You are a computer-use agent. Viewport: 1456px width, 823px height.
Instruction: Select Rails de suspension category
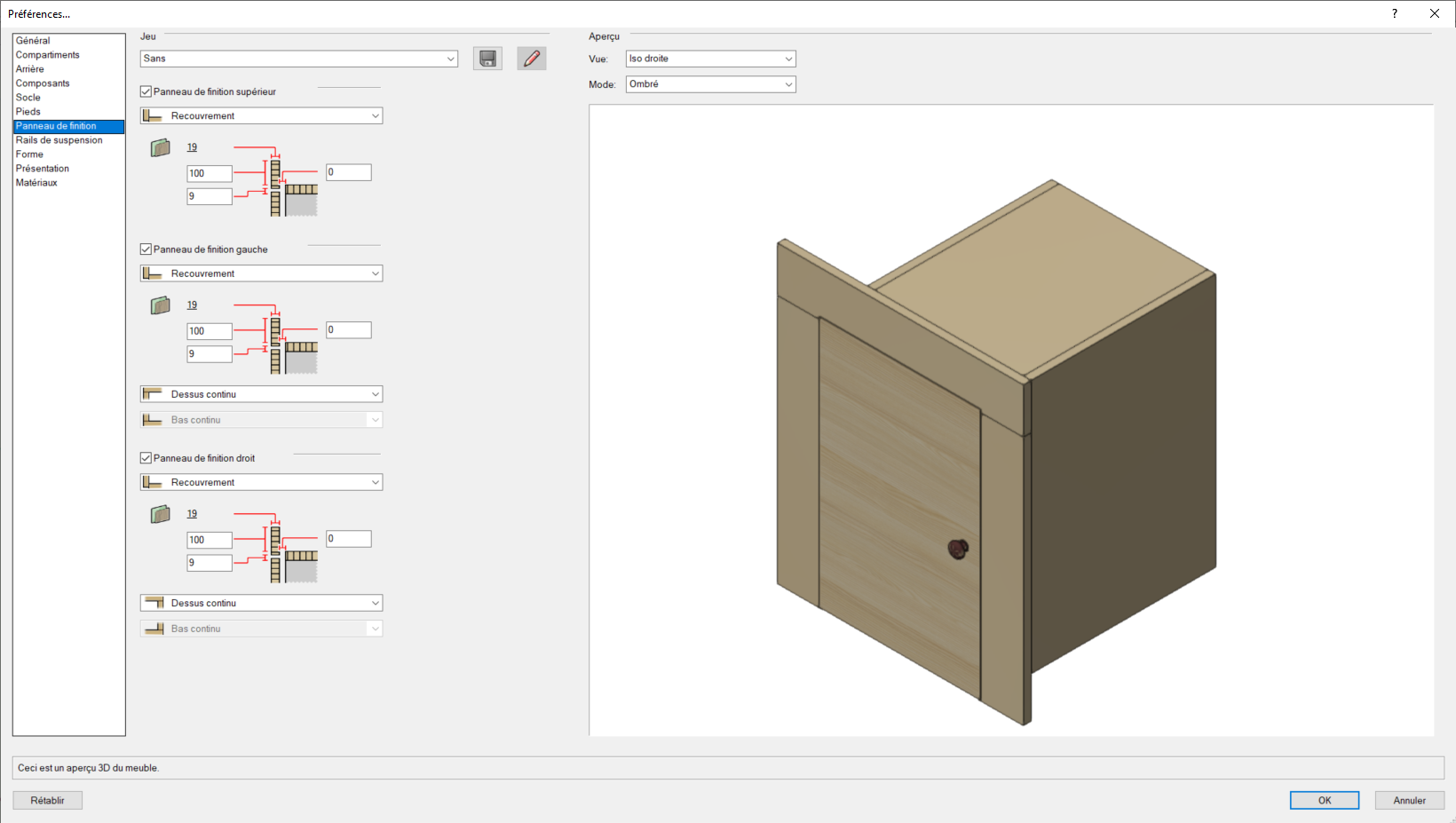59,140
